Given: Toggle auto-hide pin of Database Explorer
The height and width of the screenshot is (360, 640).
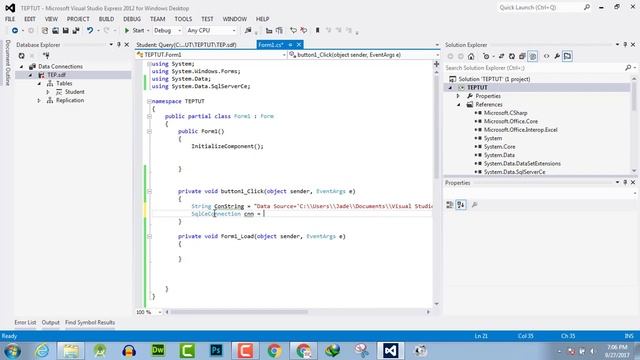Looking at the screenshot, I should point(119,44).
